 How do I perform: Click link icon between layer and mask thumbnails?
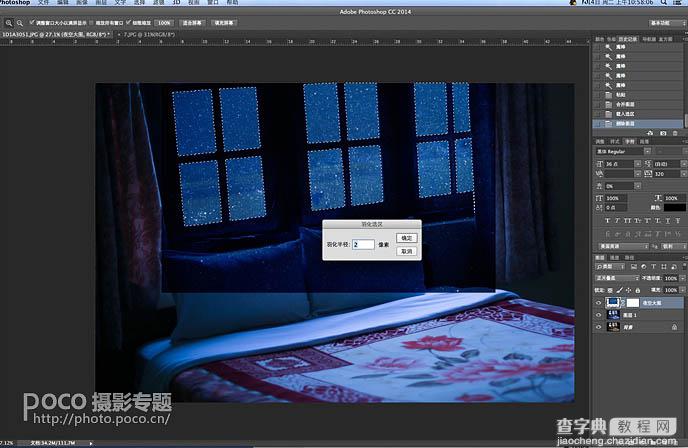[623, 303]
